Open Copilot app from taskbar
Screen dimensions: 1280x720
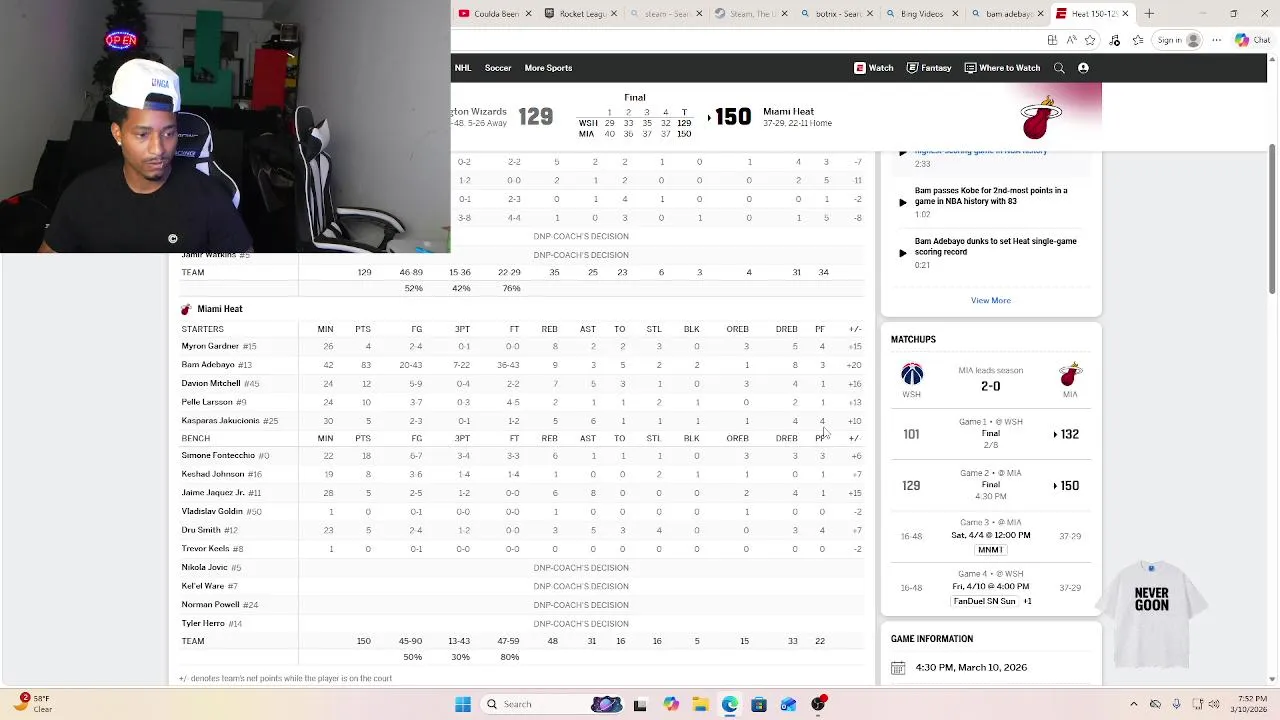tap(670, 704)
